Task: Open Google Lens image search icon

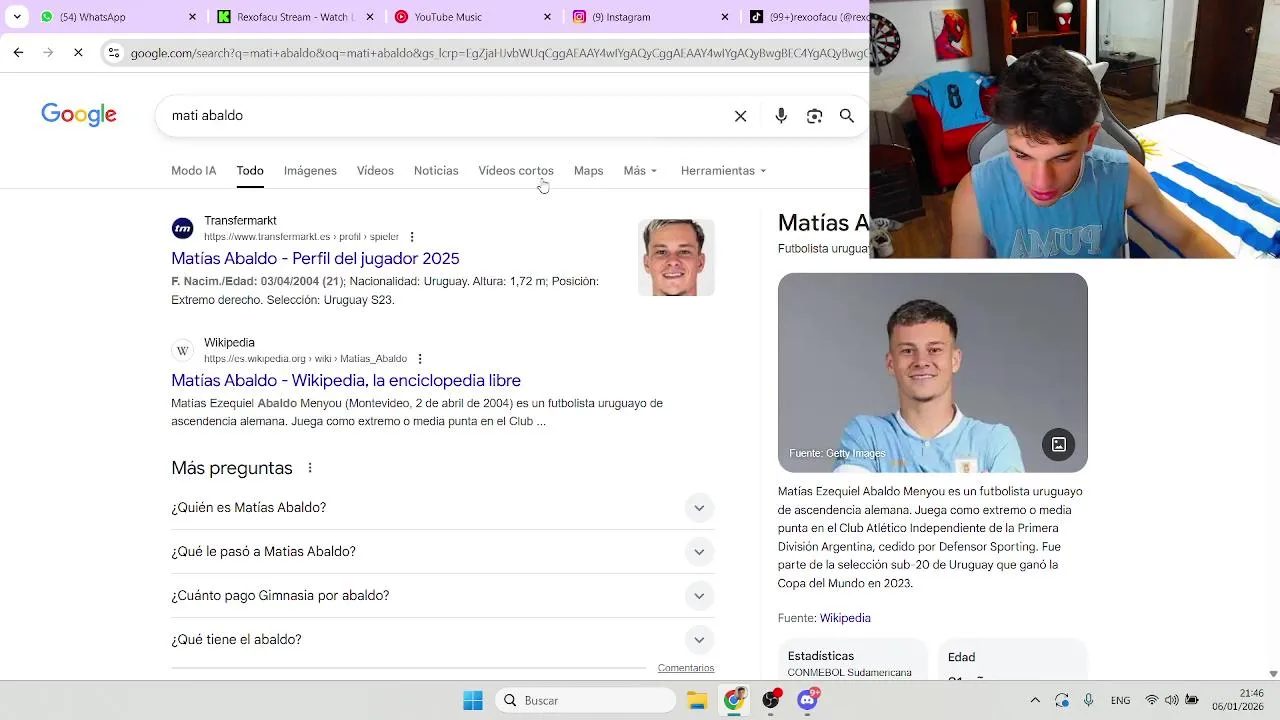Action: 814,116
